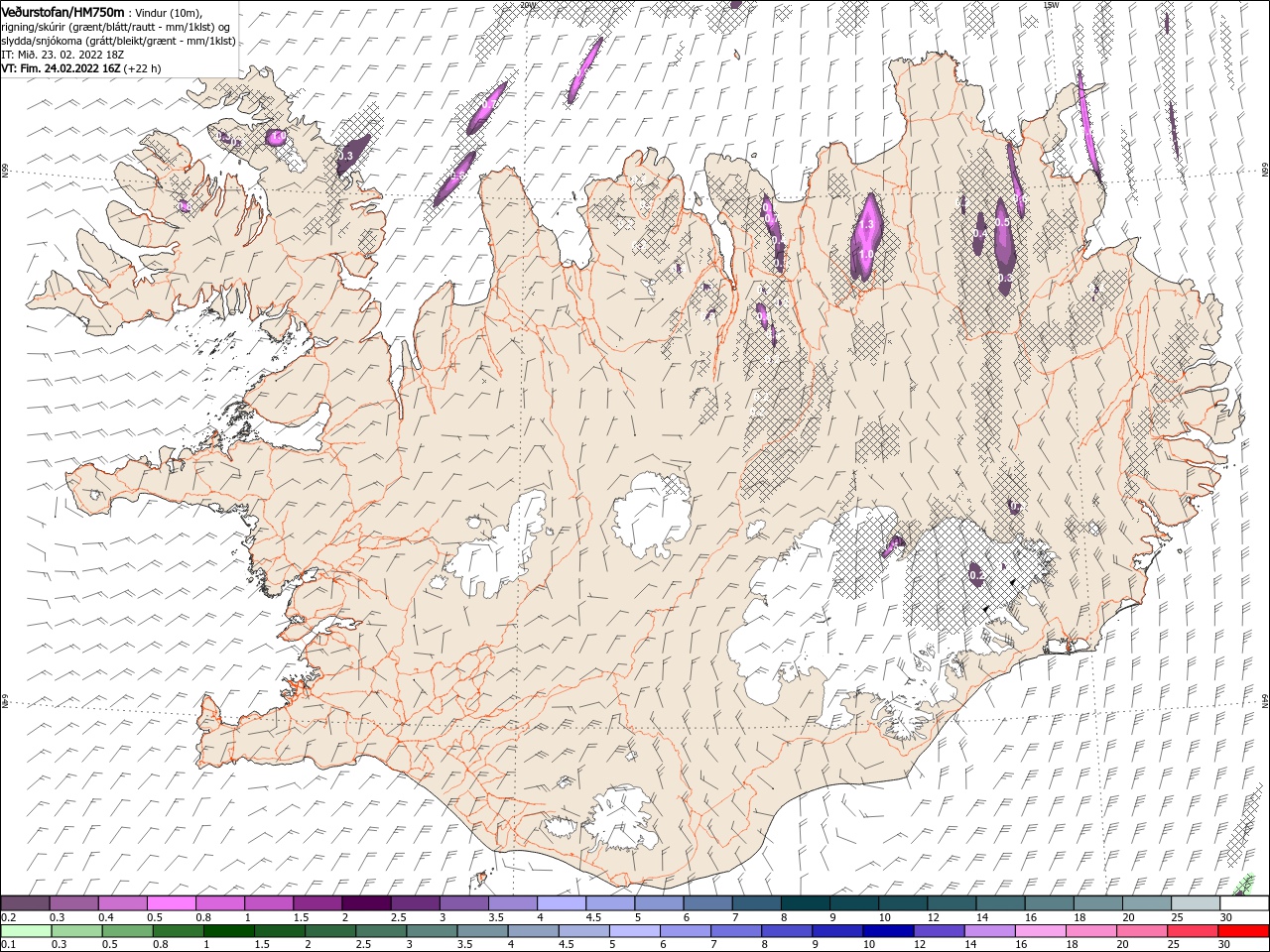This screenshot has width=1270, height=952.
Task: Click the 'slydda/snjókoma' legend description line
Action: click(x=118, y=41)
